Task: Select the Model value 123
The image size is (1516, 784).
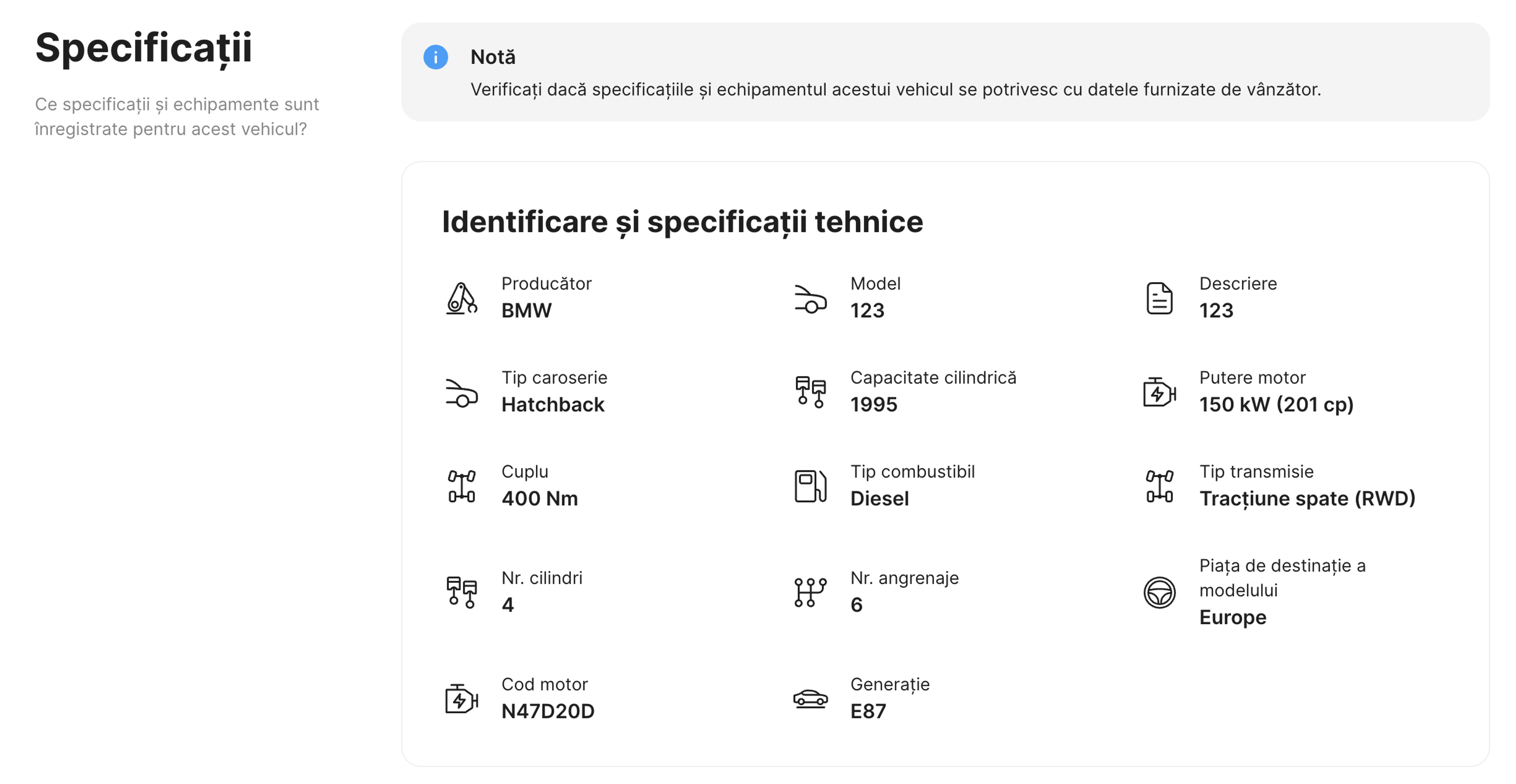Action: (x=867, y=311)
